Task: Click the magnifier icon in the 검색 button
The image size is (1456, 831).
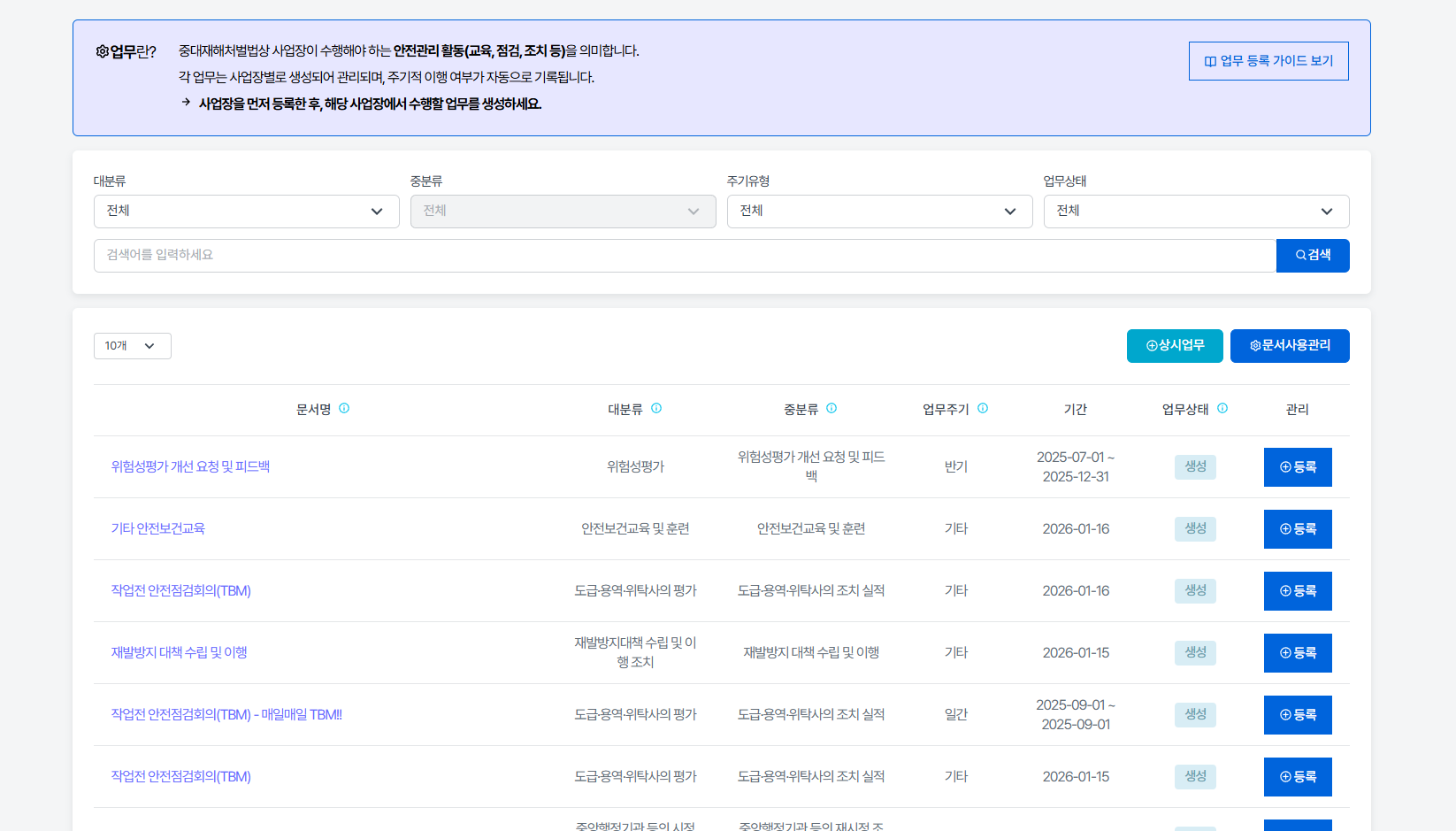Action: [x=1299, y=255]
